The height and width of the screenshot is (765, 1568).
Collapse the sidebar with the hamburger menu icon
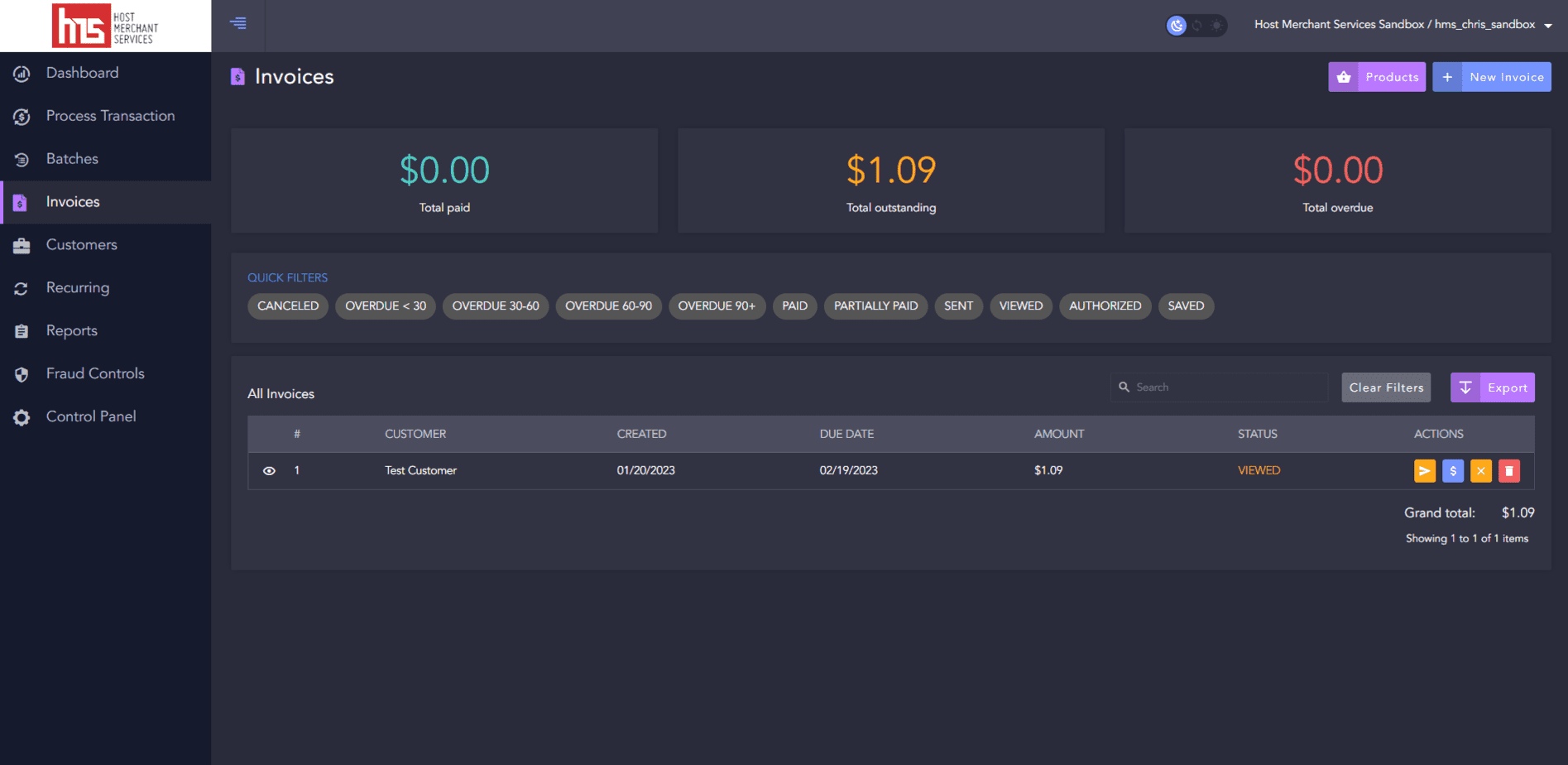click(238, 23)
